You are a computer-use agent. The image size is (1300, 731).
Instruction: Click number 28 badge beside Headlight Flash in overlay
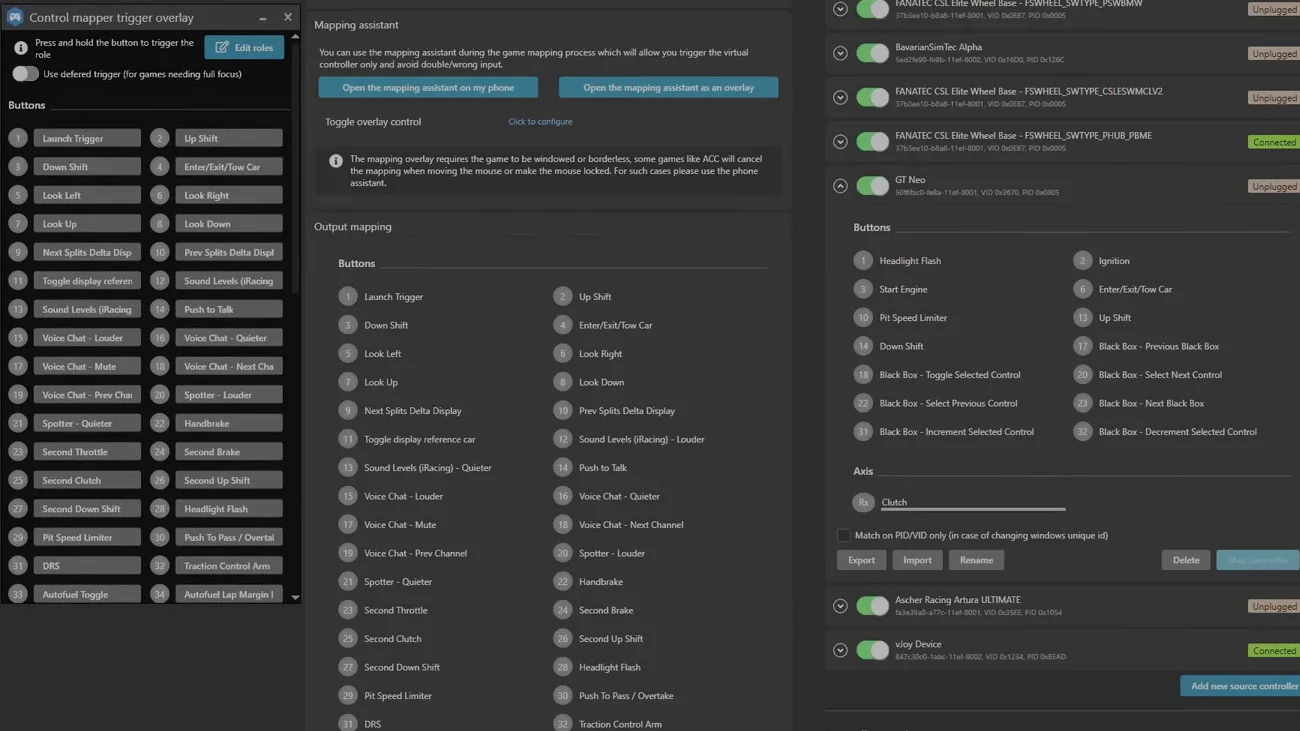click(159, 509)
